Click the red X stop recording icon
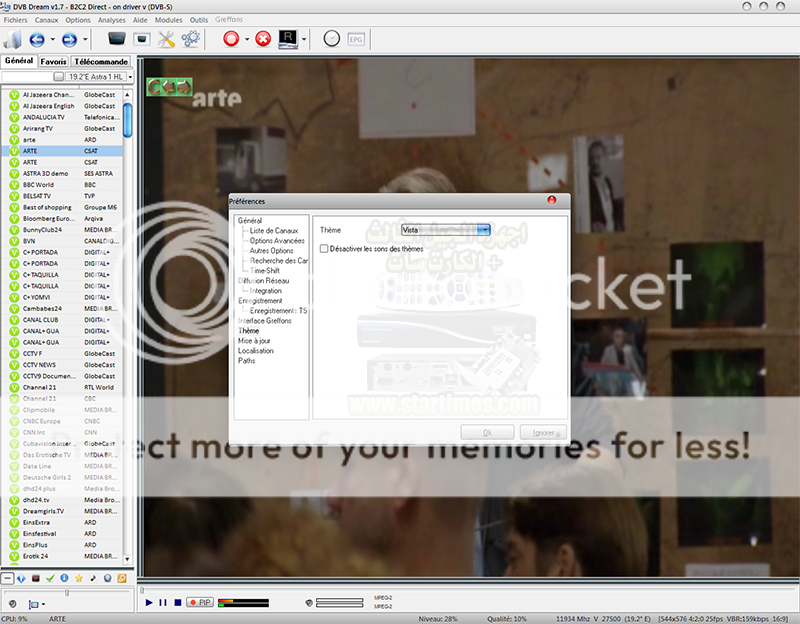Image resolution: width=800 pixels, height=624 pixels. pos(263,40)
